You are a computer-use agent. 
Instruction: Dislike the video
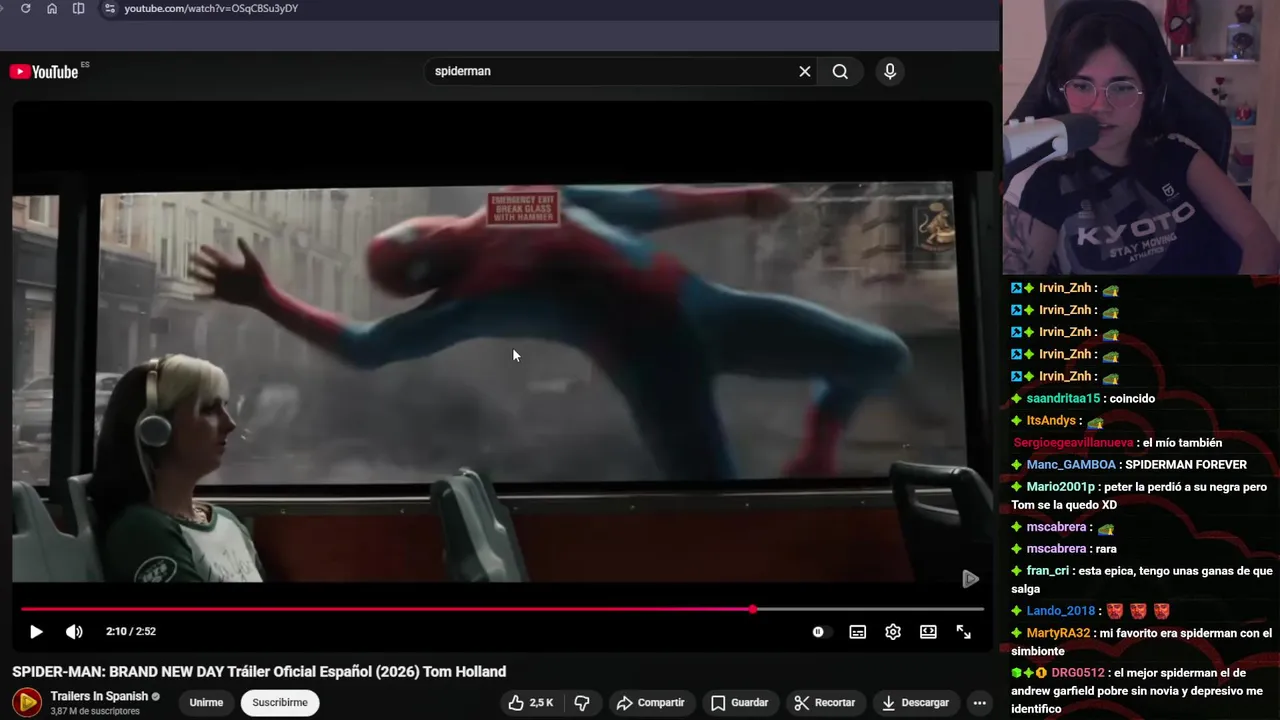point(581,703)
